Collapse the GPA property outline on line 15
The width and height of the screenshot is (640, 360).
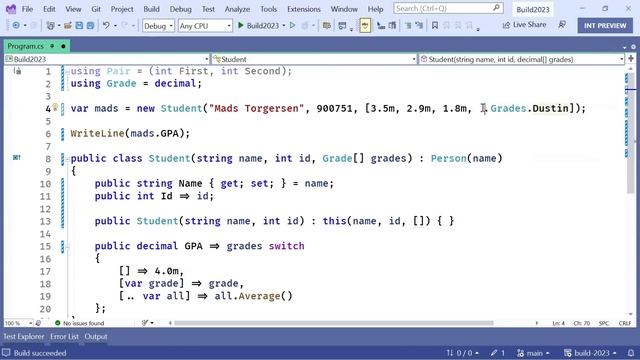[67, 247]
